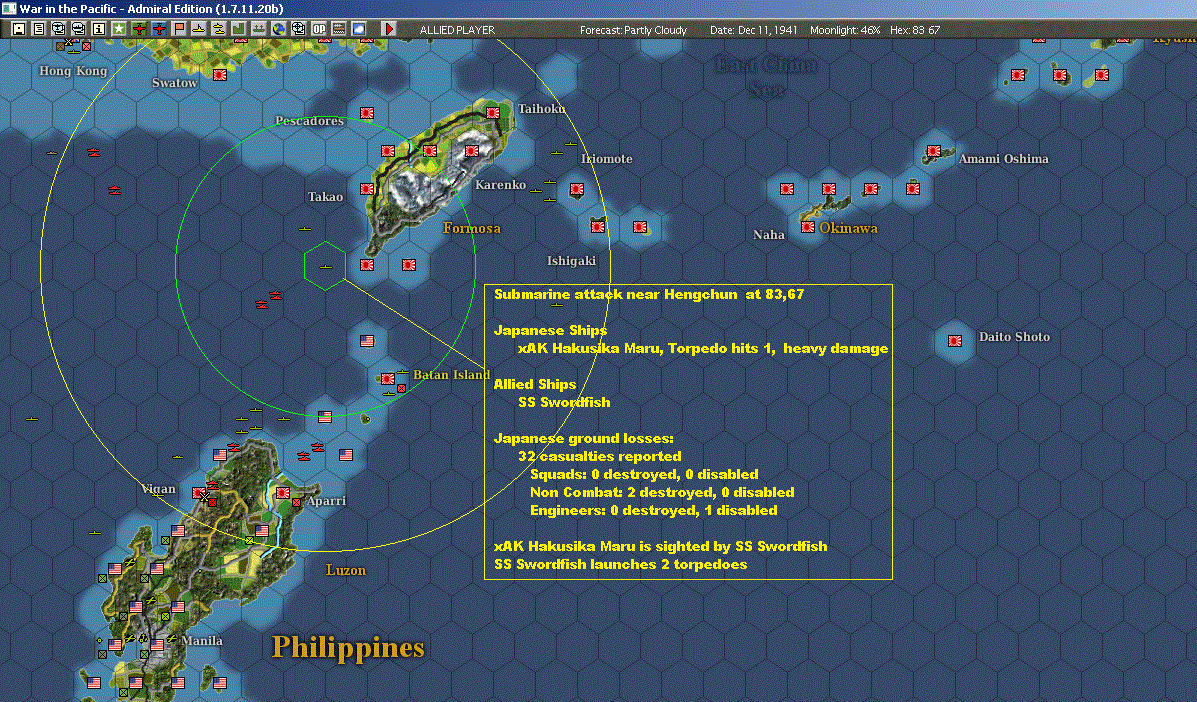
Task: Click '32 casualties reported' line
Action: (600, 456)
